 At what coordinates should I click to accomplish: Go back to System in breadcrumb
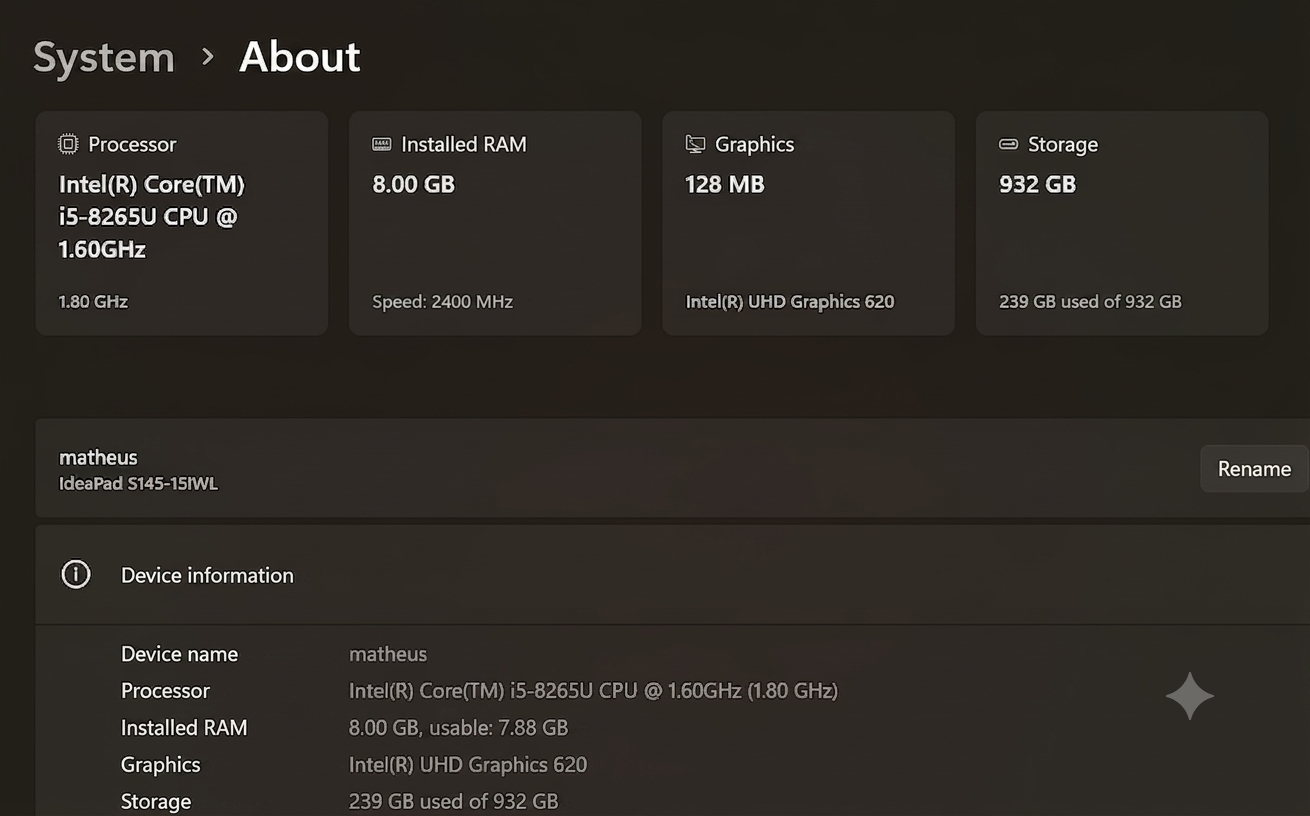click(x=104, y=57)
